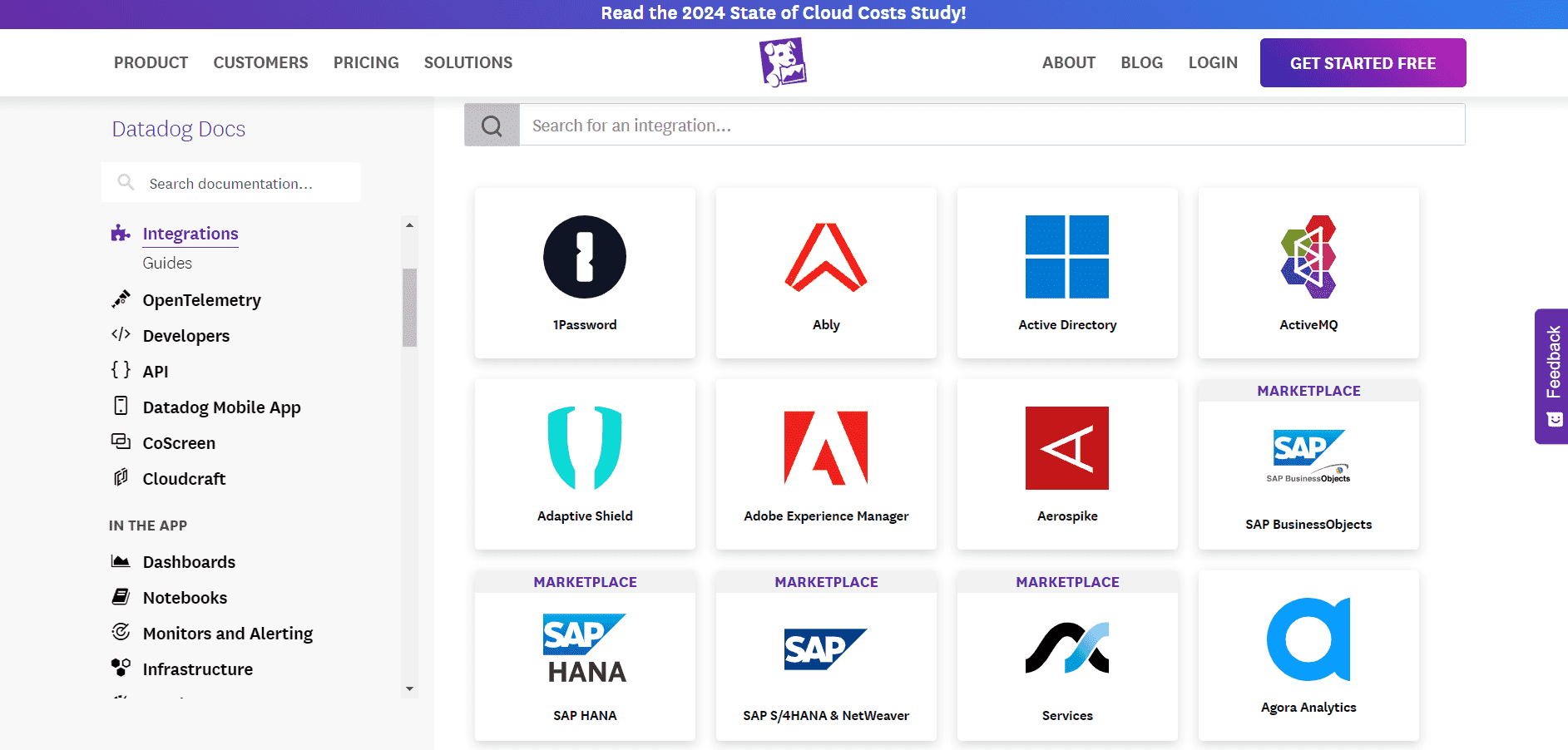Click the sidebar scrollbar thumb
Image resolution: width=1568 pixels, height=750 pixels.
(x=409, y=307)
